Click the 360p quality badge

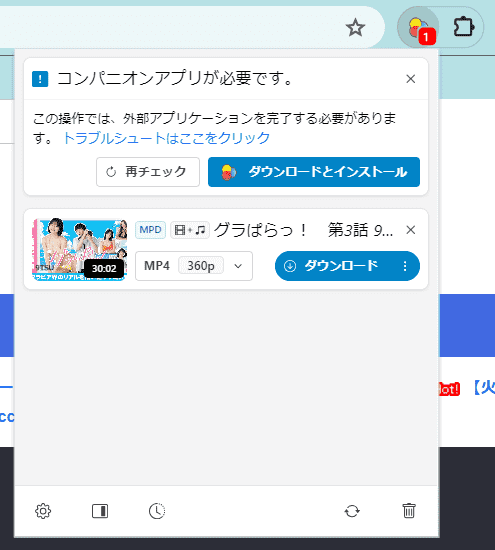point(201,266)
